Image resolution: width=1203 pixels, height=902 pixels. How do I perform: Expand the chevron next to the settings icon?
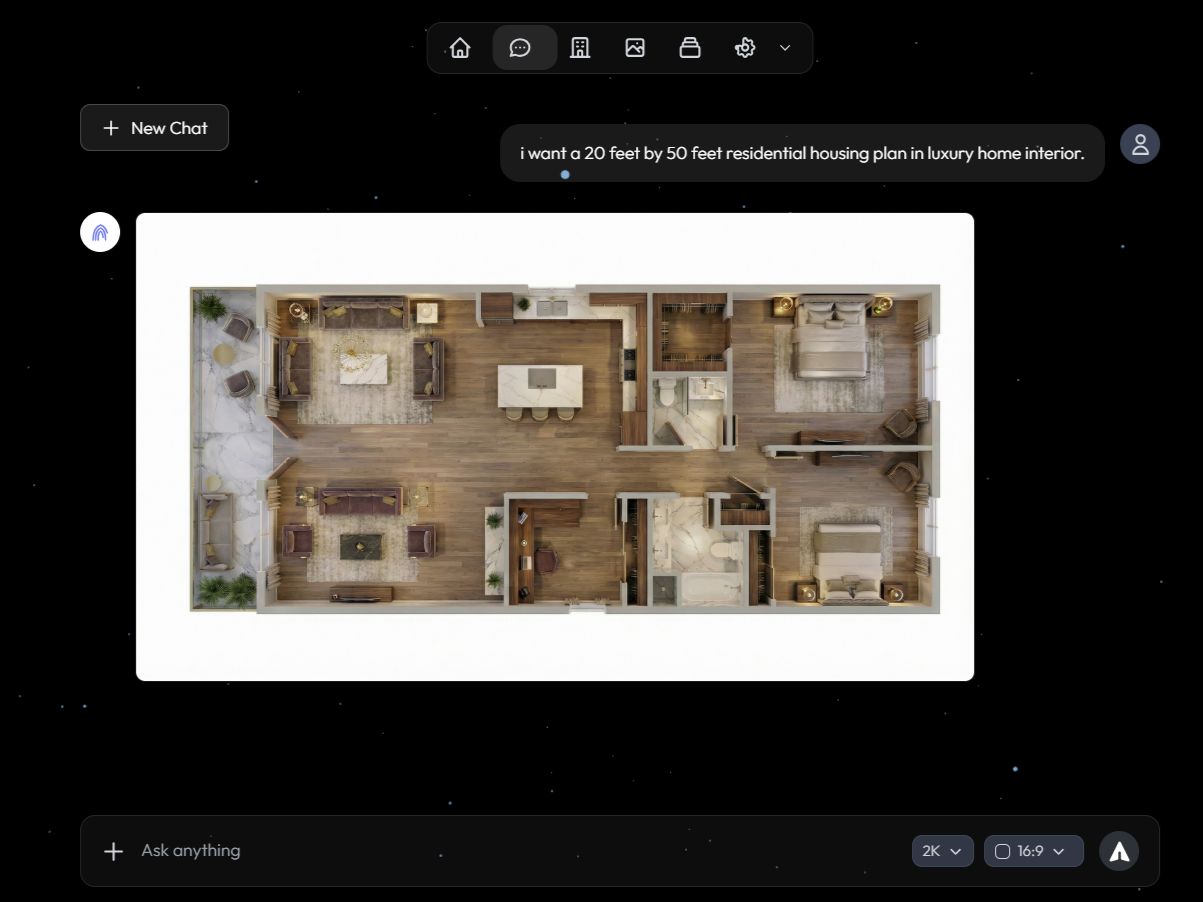784,47
